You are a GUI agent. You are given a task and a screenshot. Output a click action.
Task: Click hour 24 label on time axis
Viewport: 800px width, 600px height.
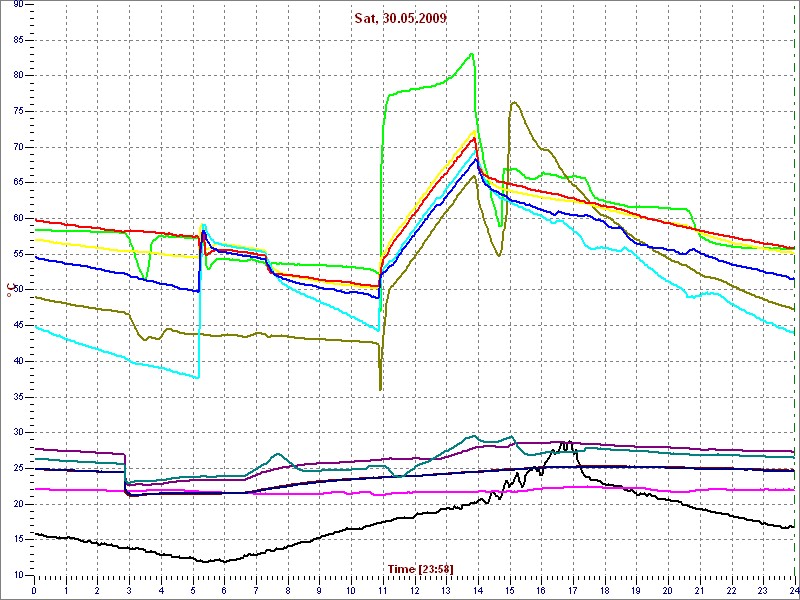tap(793, 591)
